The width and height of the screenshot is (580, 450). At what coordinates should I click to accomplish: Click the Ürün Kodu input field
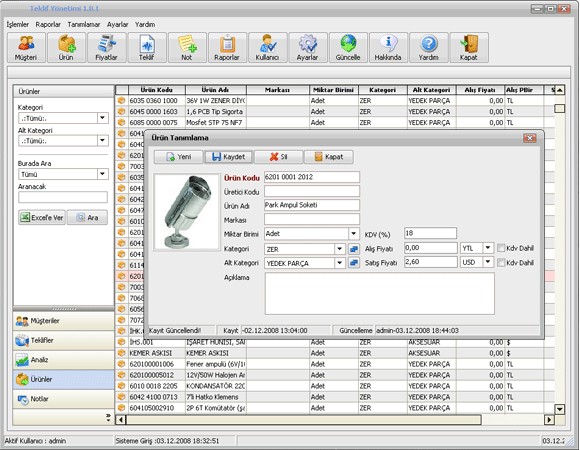[x=312, y=177]
